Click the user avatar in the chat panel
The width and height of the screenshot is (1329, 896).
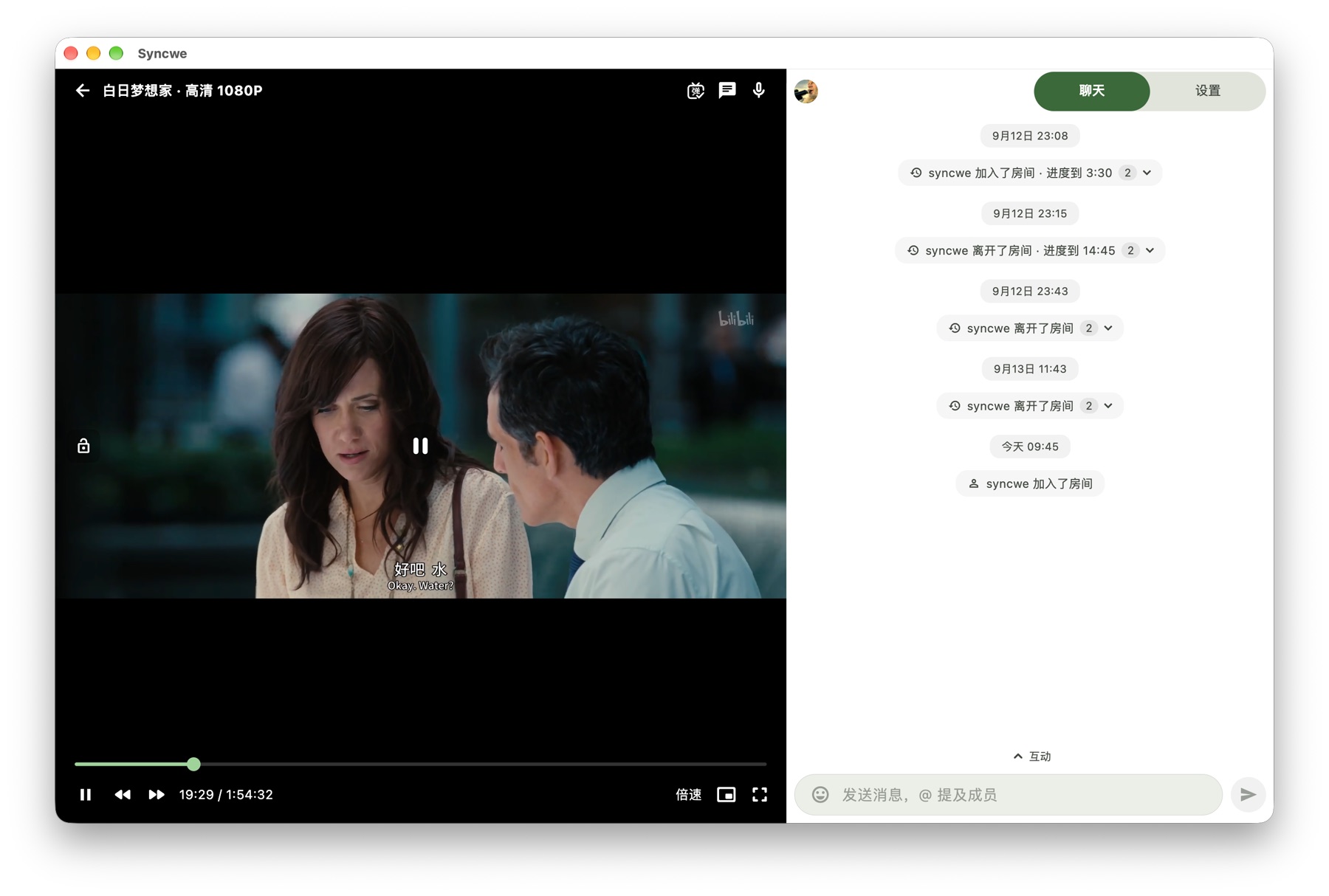pos(806,91)
